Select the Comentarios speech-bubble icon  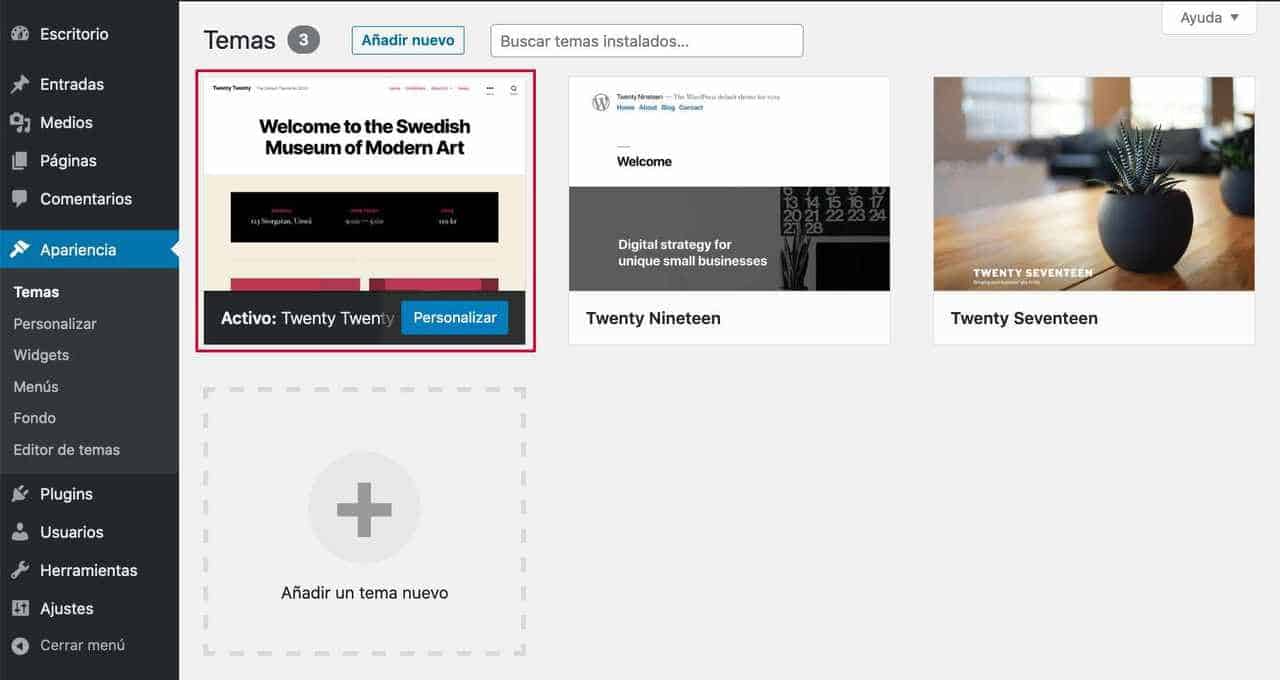click(21, 198)
